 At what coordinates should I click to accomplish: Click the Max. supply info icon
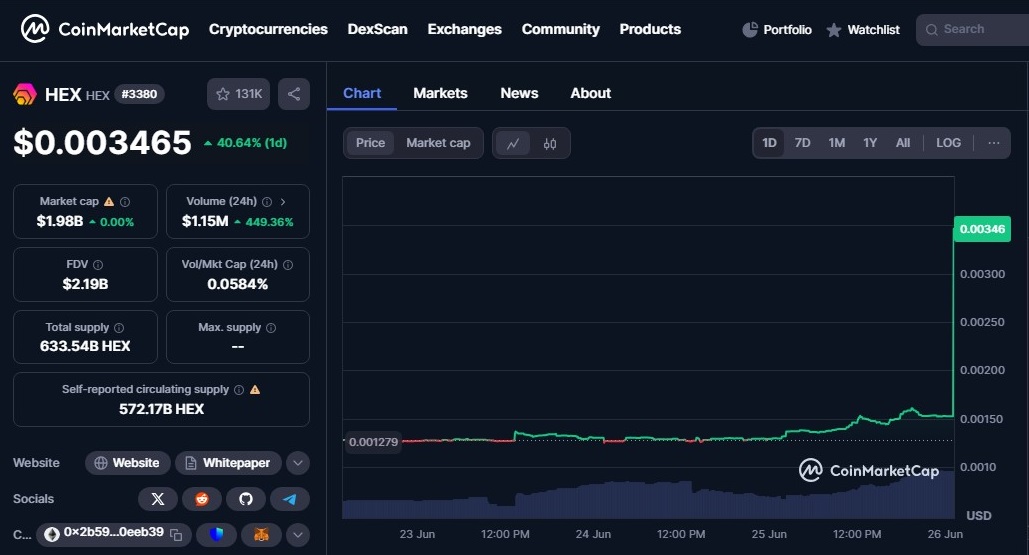(271, 327)
